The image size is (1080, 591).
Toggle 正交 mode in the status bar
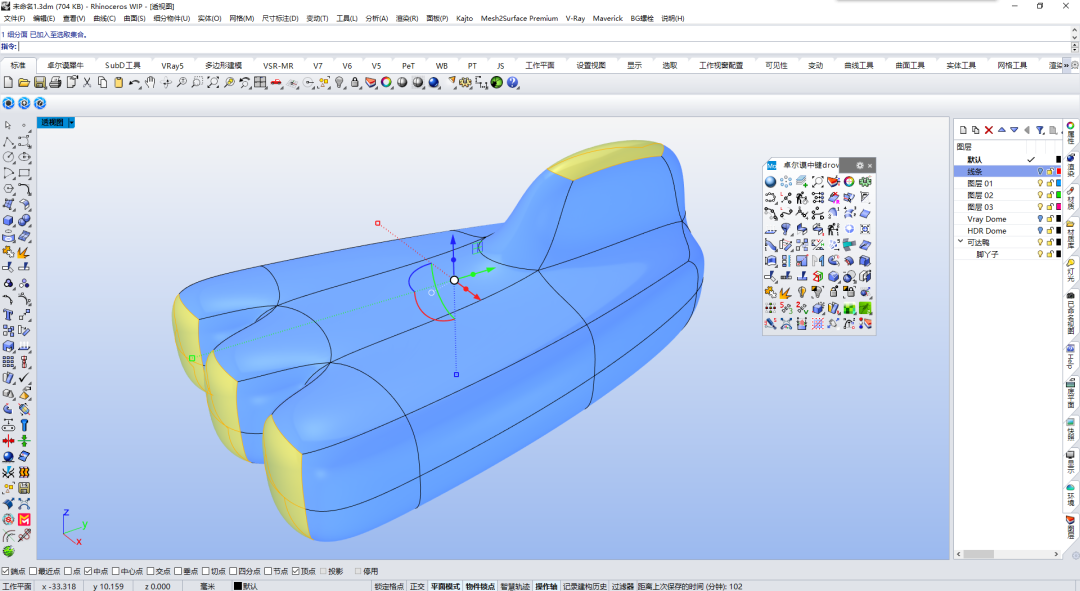pos(417,586)
